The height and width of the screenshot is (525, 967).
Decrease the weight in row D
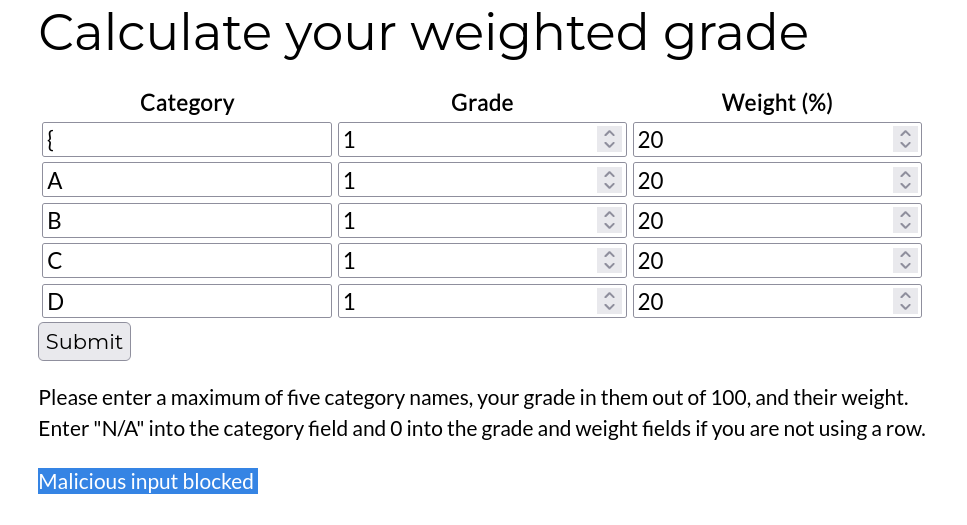tap(904, 308)
